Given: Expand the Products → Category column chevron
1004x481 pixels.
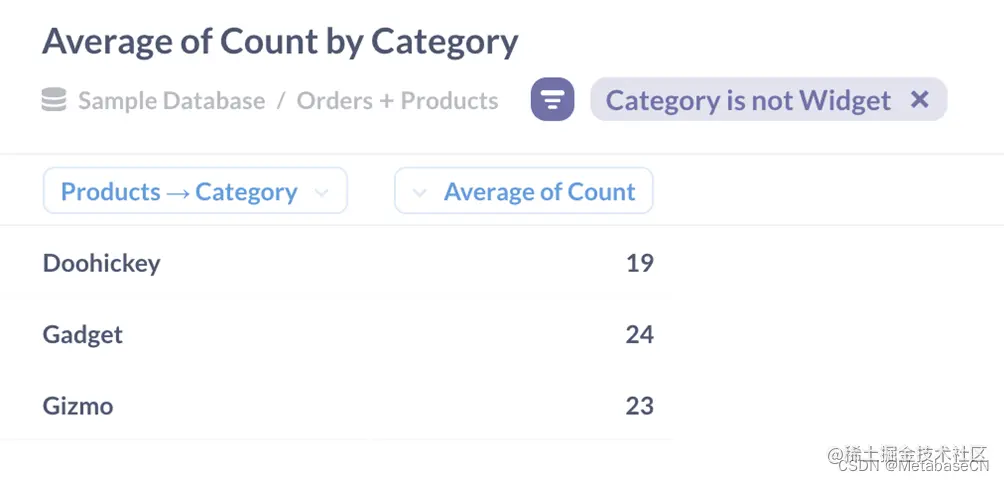Looking at the screenshot, I should [x=322, y=192].
